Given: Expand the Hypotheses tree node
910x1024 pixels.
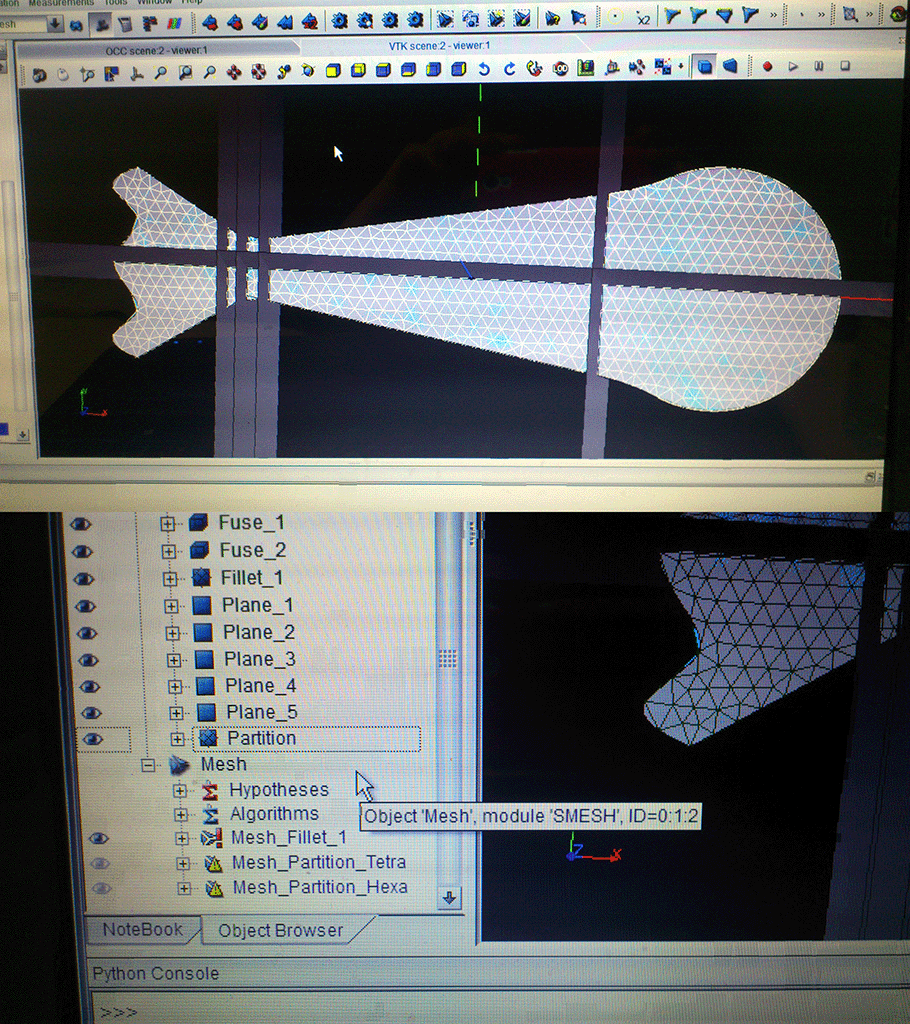Looking at the screenshot, I should point(180,791).
